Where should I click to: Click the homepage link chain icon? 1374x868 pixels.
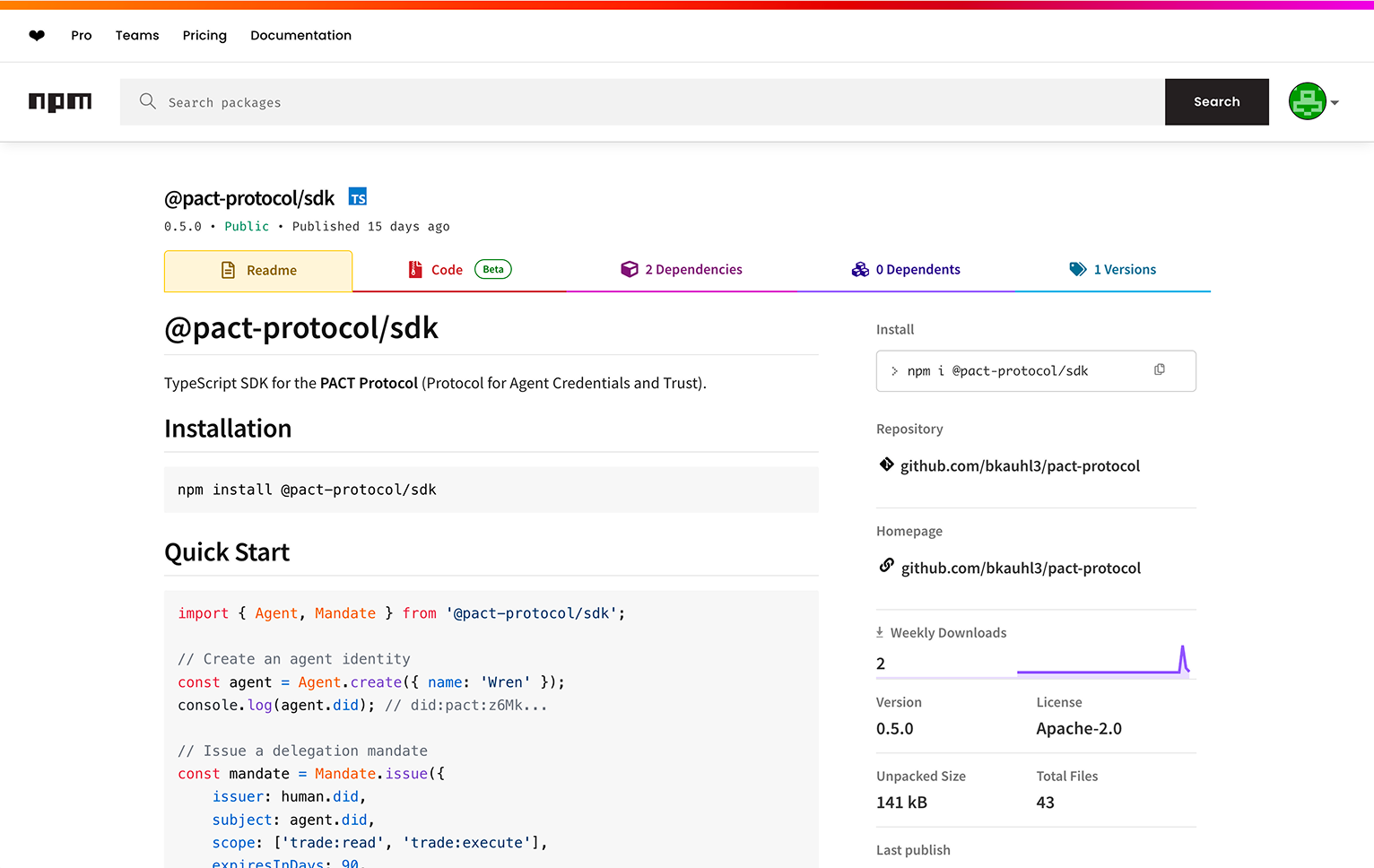pyautogui.click(x=886, y=566)
